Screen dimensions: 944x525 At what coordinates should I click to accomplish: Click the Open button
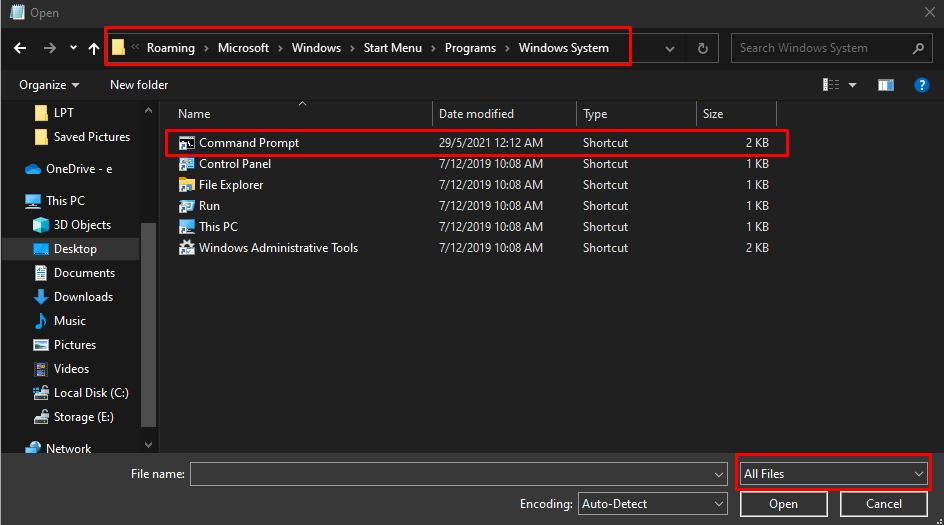783,504
